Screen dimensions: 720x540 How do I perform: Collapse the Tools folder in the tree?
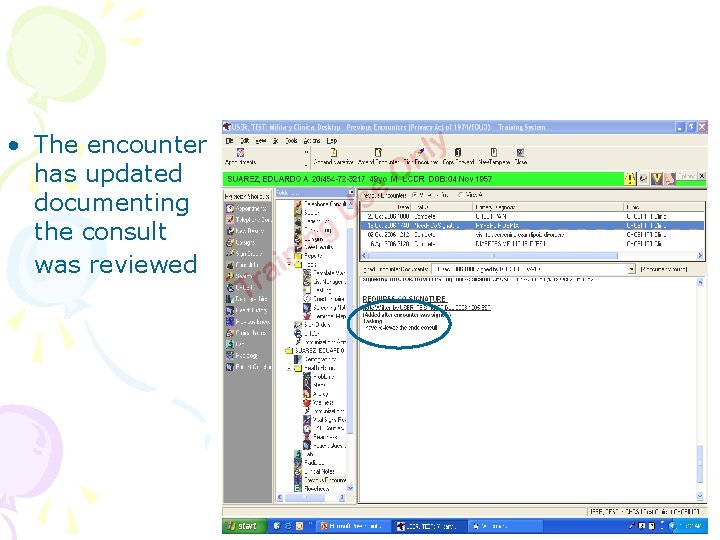coord(289,264)
